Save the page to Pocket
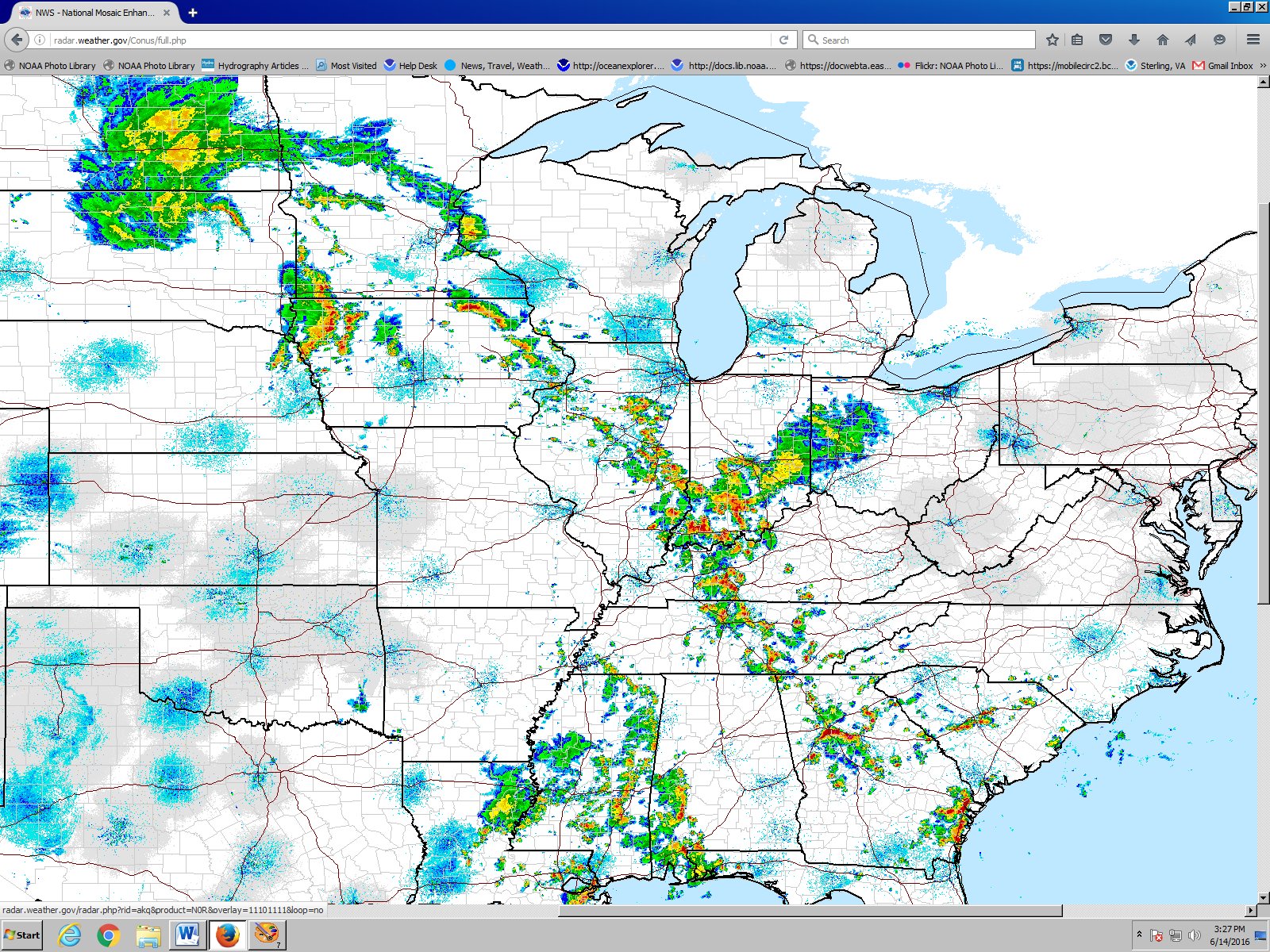 point(1105,40)
